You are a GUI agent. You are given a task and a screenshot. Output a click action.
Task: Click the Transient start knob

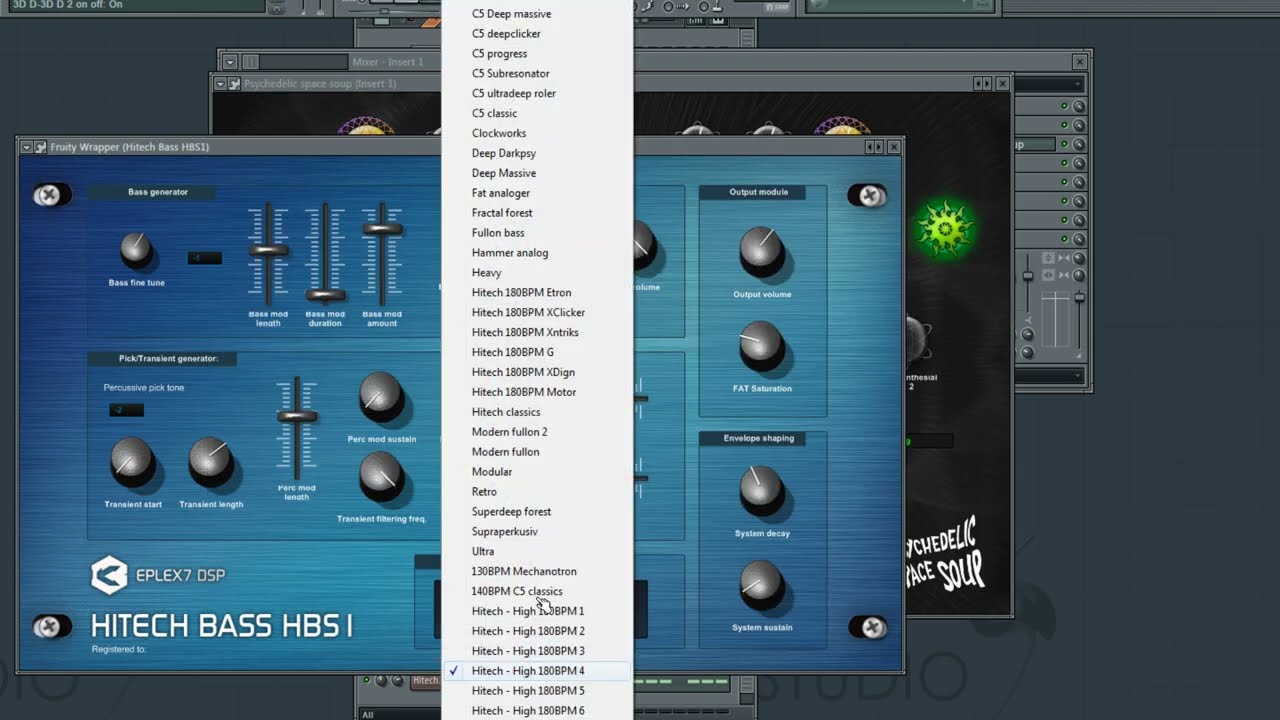[x=132, y=464]
